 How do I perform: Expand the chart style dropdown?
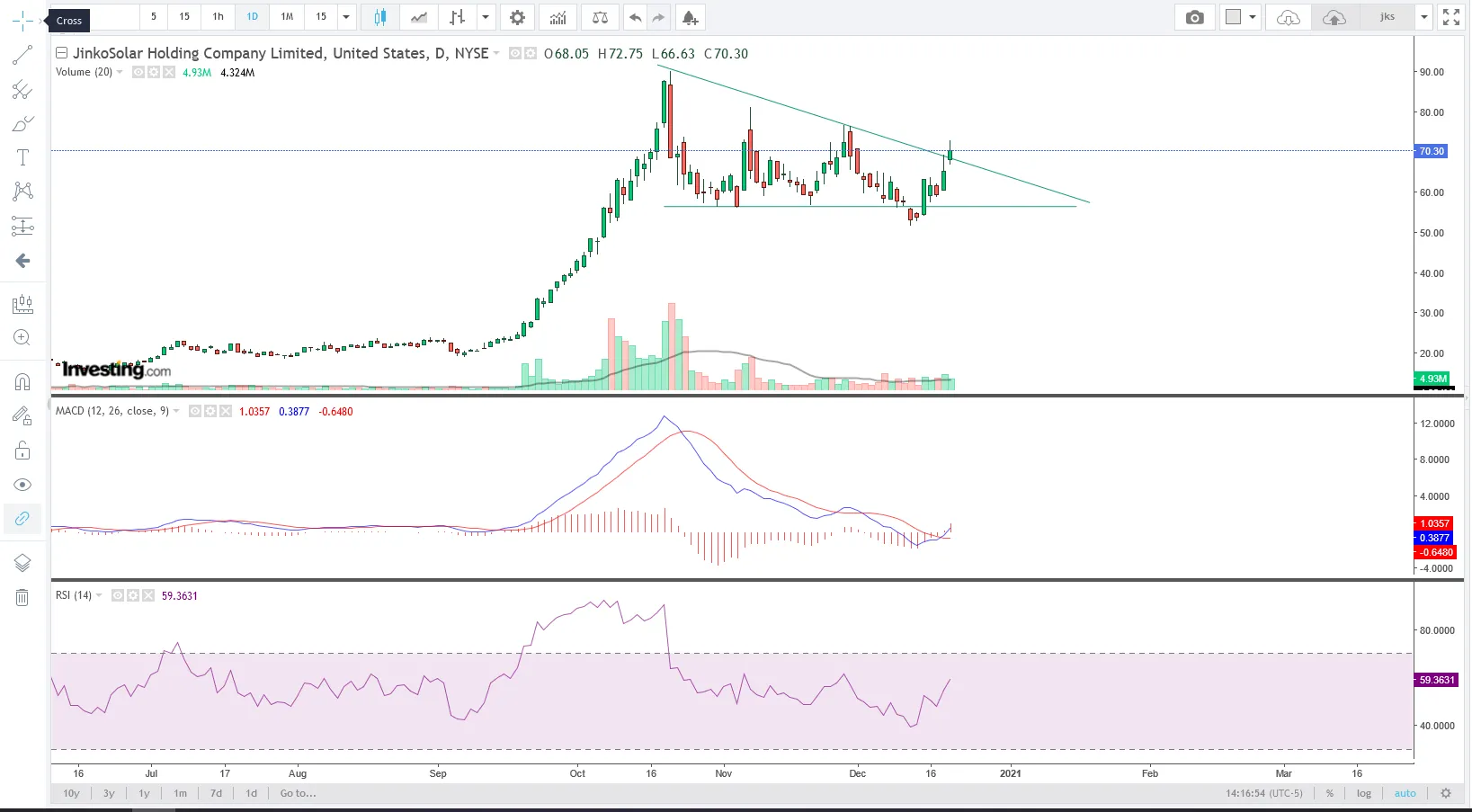[486, 17]
